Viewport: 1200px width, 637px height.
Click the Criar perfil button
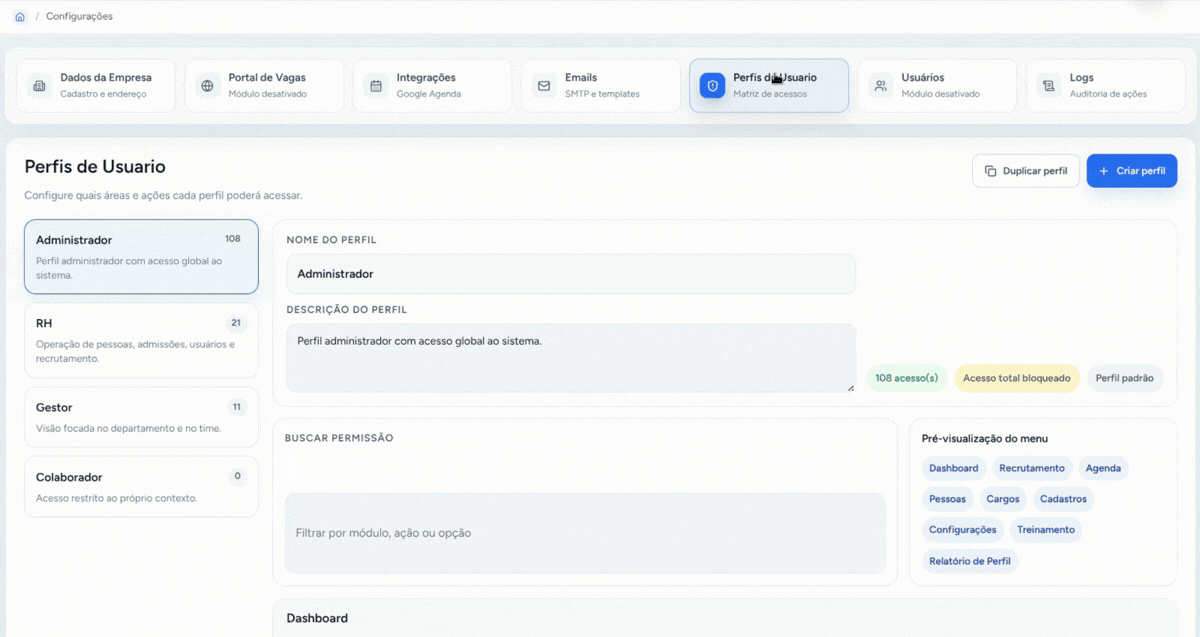(1132, 171)
